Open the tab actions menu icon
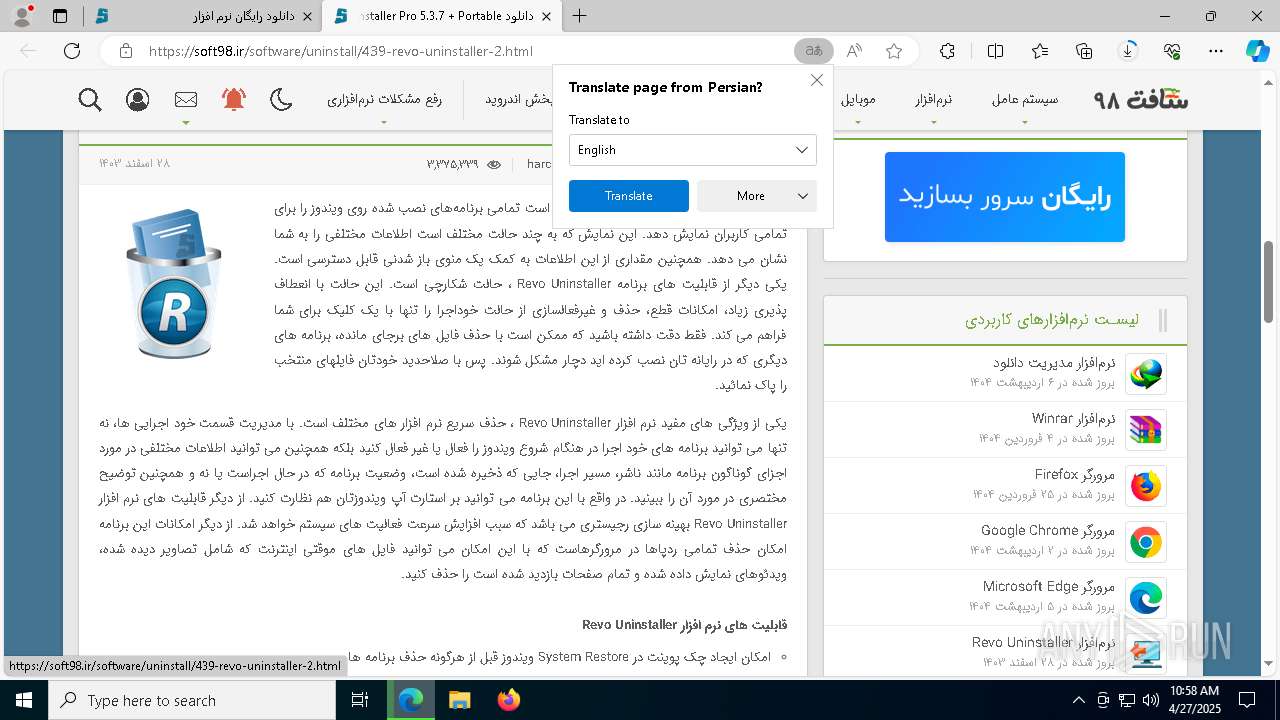This screenshot has width=1280, height=720. point(60,16)
